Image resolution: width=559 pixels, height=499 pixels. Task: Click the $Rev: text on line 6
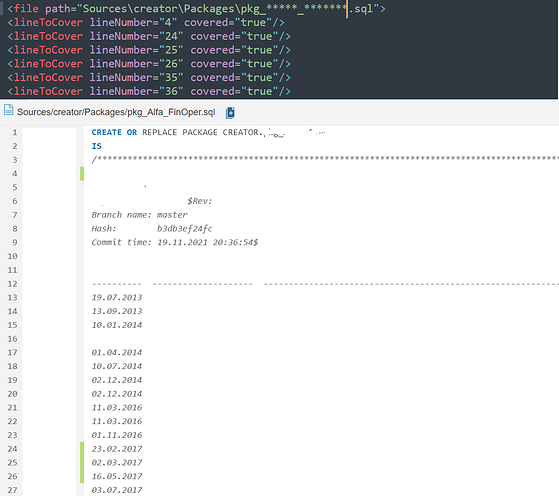[200, 201]
